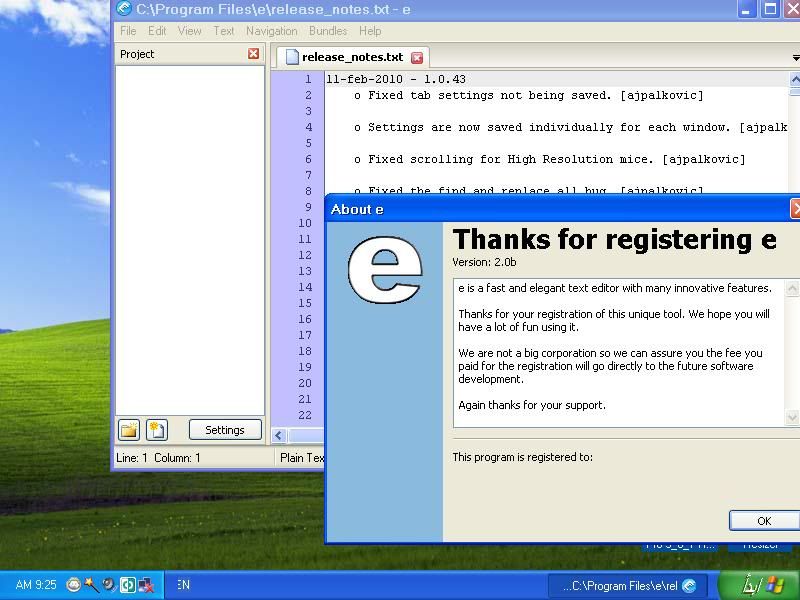The image size is (800, 600).
Task: Click OK in the About e dialog
Action: click(764, 521)
